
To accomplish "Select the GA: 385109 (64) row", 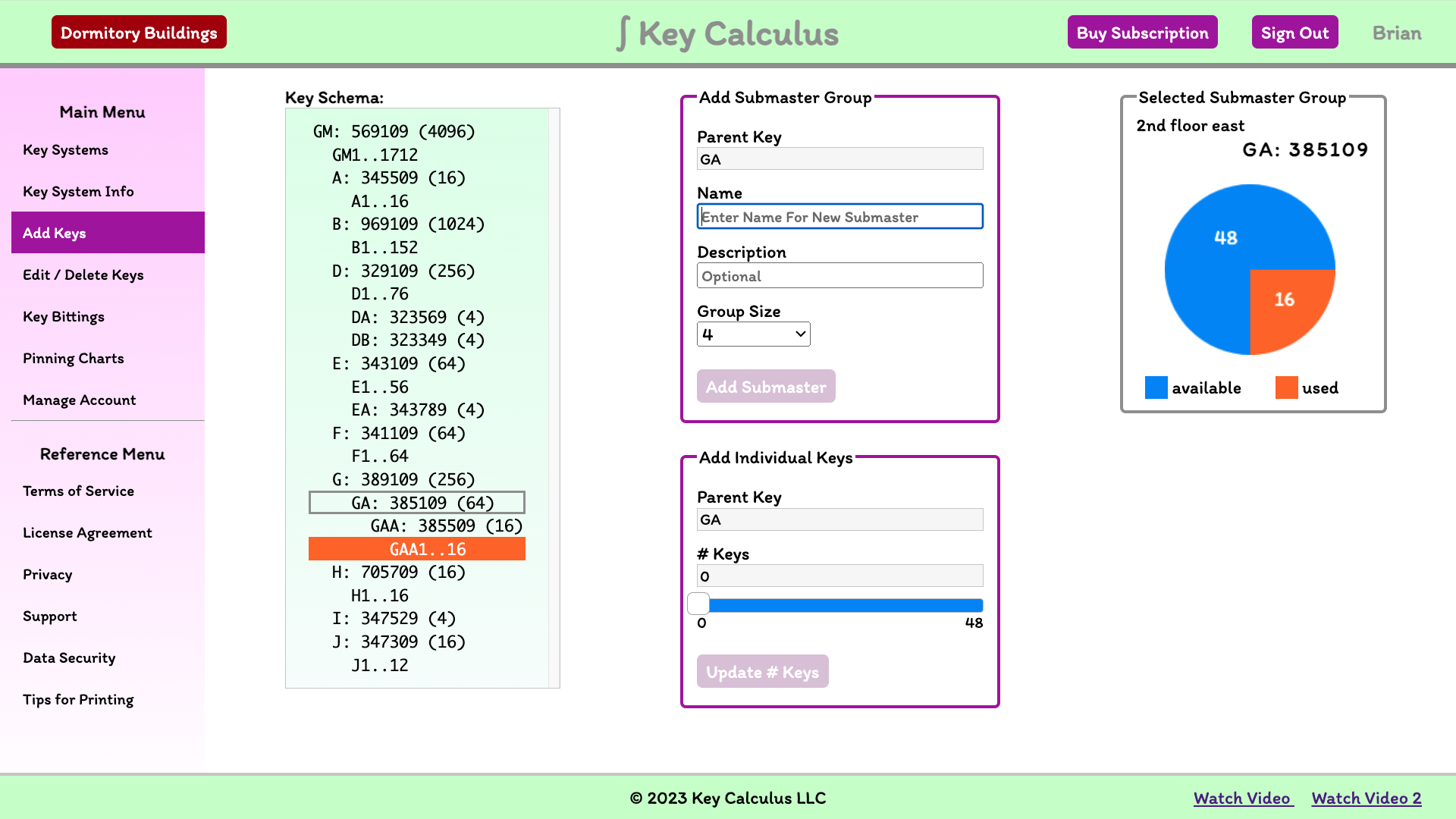I will tap(417, 503).
